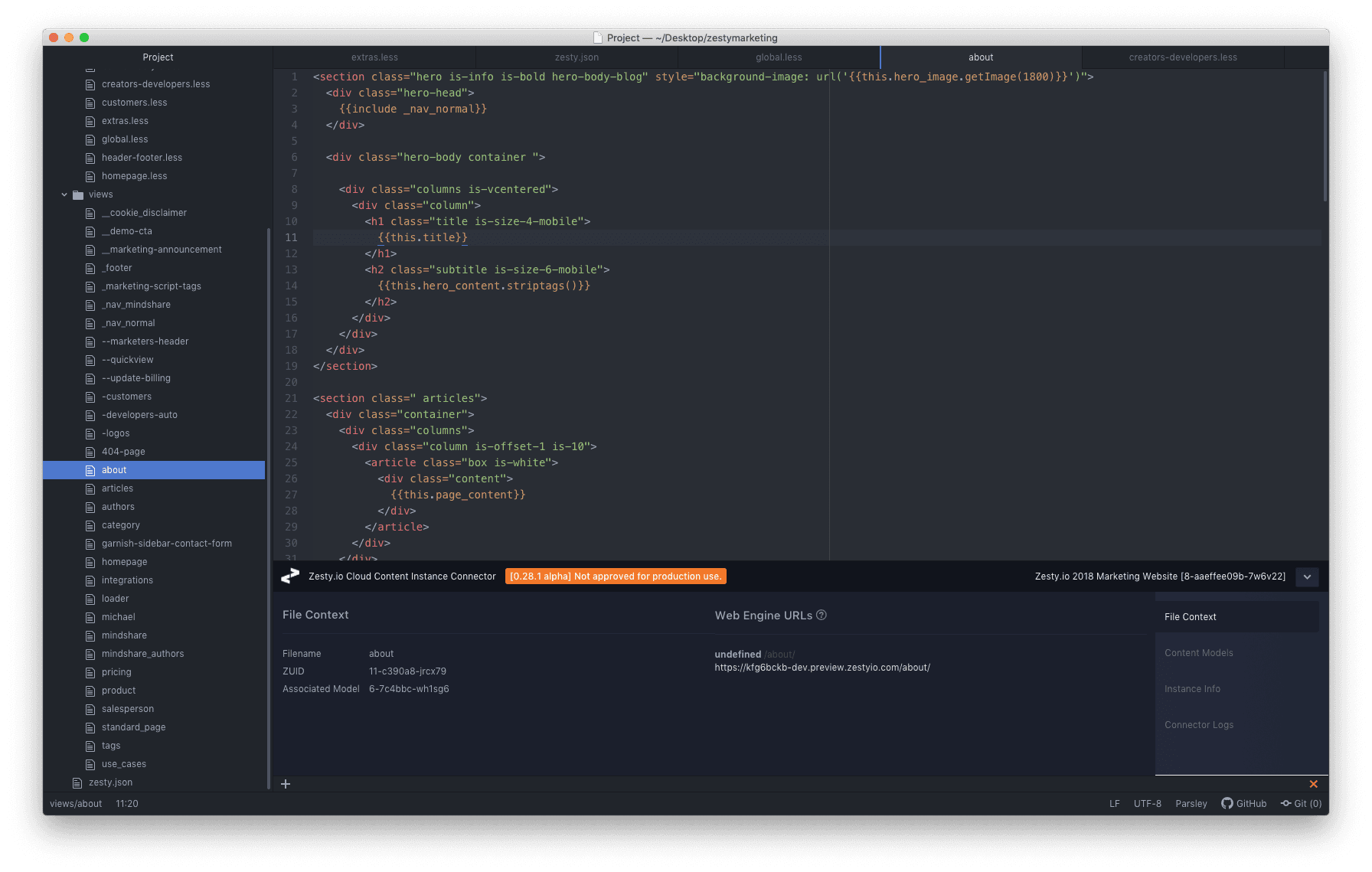
Task: Open the instance selector dropdown arrow
Action: (x=1307, y=576)
